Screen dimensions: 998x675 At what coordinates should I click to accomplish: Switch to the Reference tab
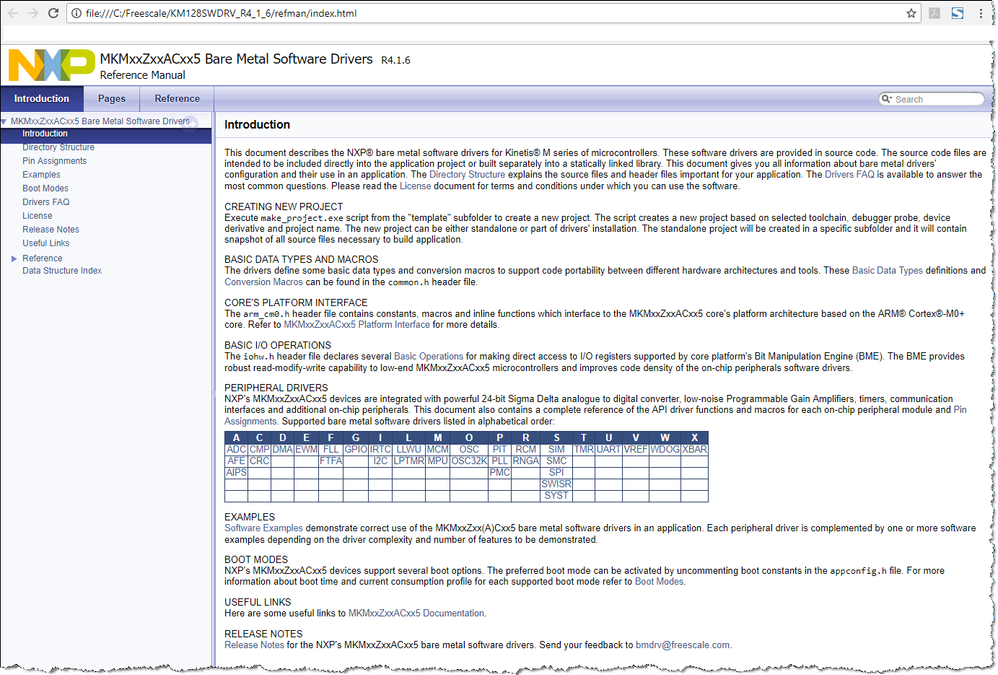pyautogui.click(x=177, y=99)
